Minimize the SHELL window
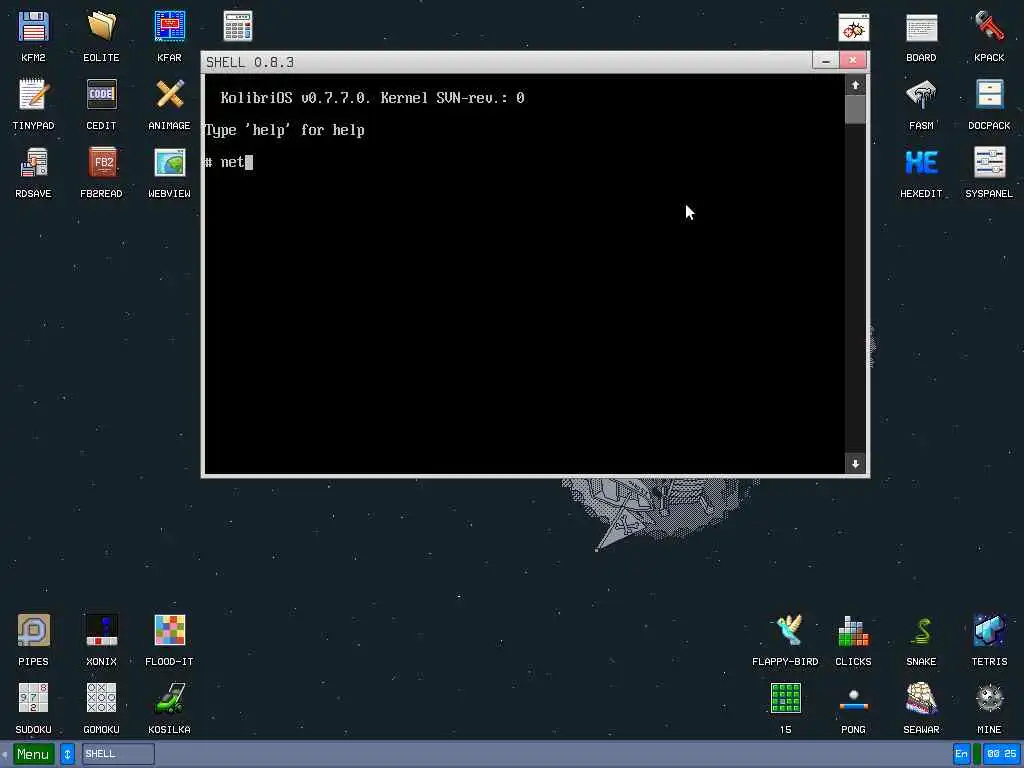This screenshot has width=1024, height=768. (826, 61)
